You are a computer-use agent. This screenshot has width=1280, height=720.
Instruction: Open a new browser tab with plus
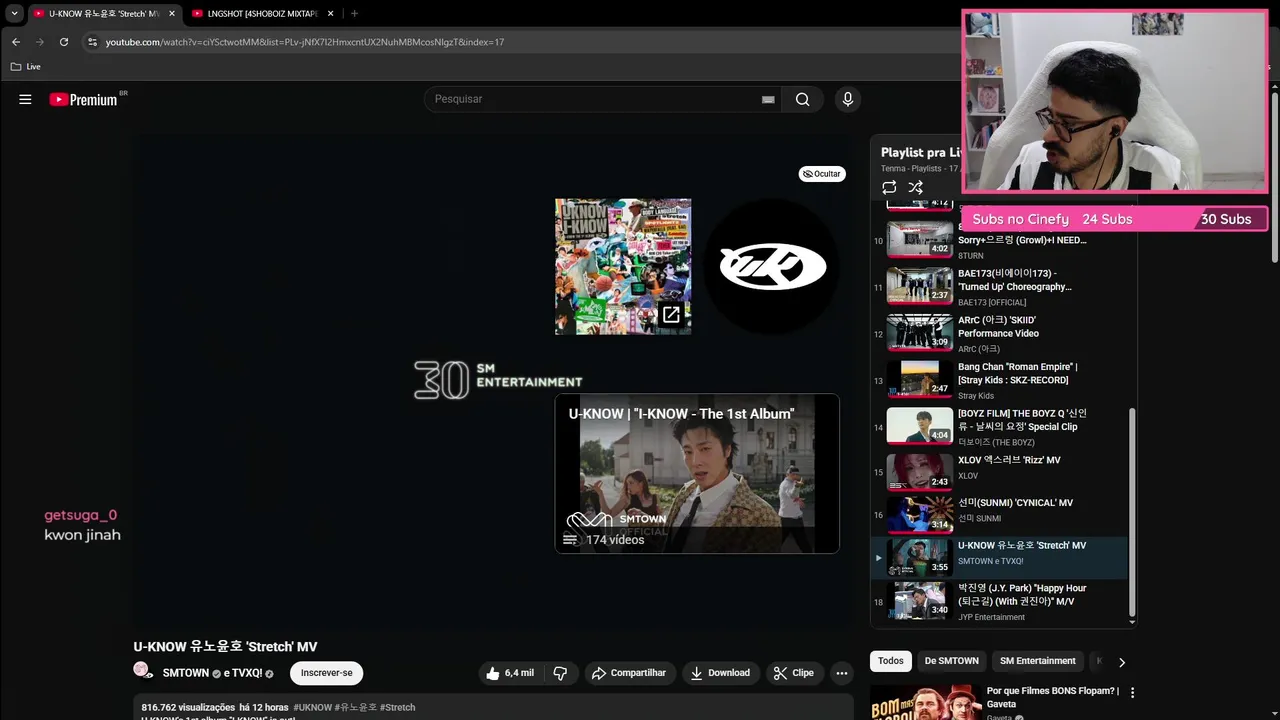(x=354, y=13)
